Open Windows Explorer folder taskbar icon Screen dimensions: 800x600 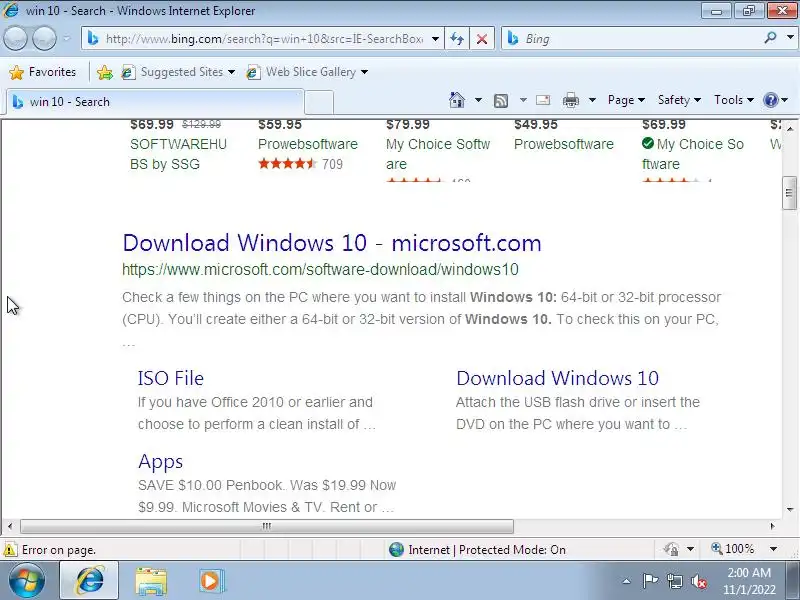pos(151,581)
